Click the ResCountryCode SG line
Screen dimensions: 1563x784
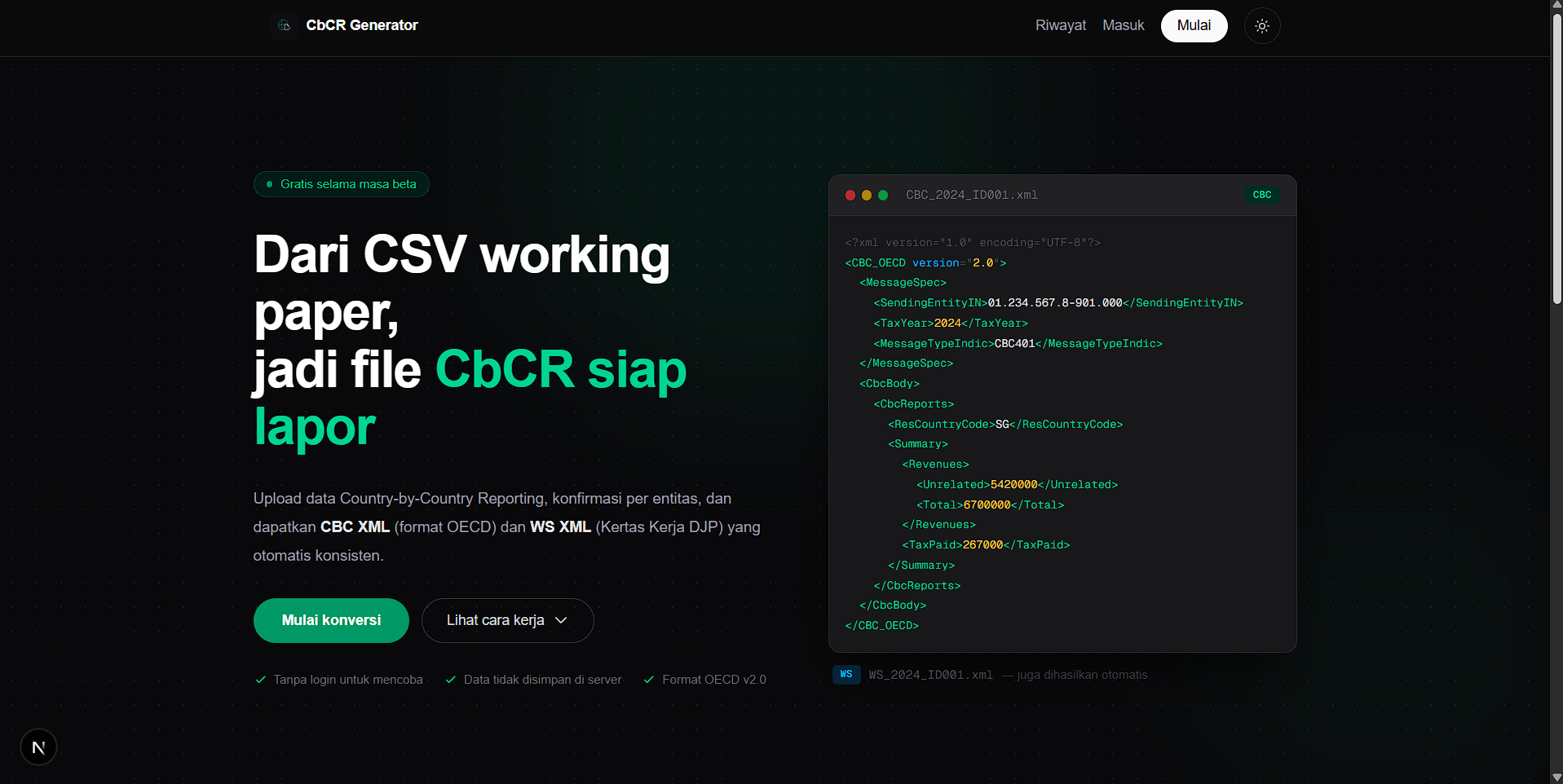pos(1005,425)
